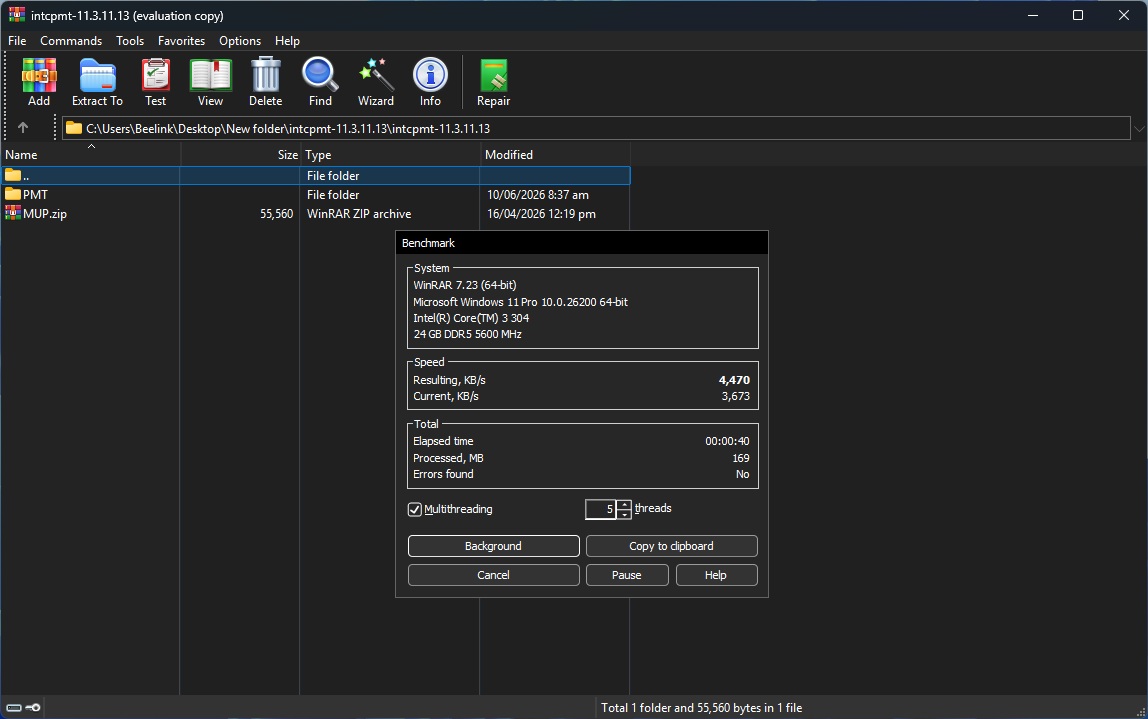Click the Test archive toolbar icon
Viewport: 1148px width, 719px height.
click(x=155, y=75)
